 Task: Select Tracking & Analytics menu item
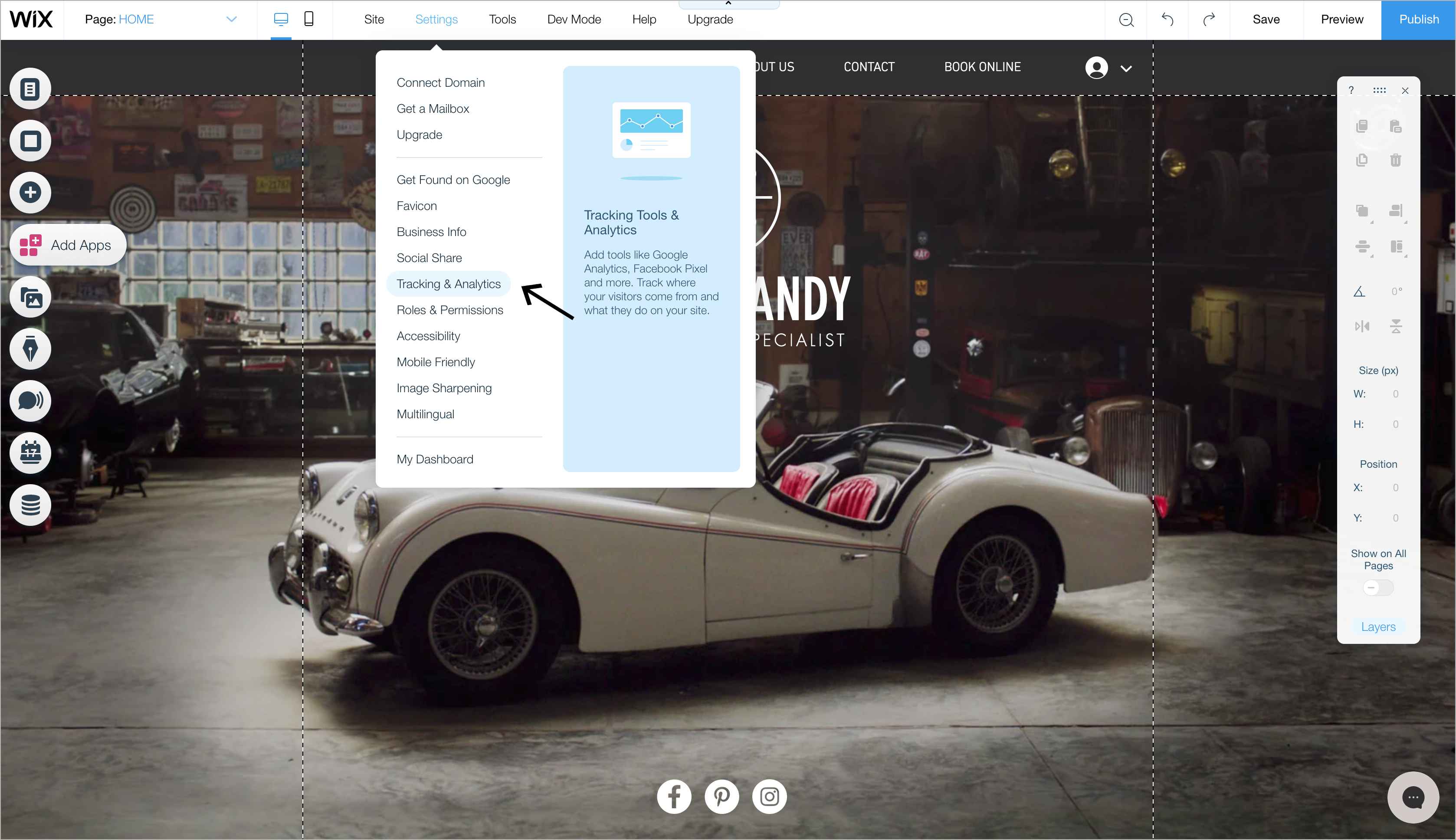tap(448, 284)
